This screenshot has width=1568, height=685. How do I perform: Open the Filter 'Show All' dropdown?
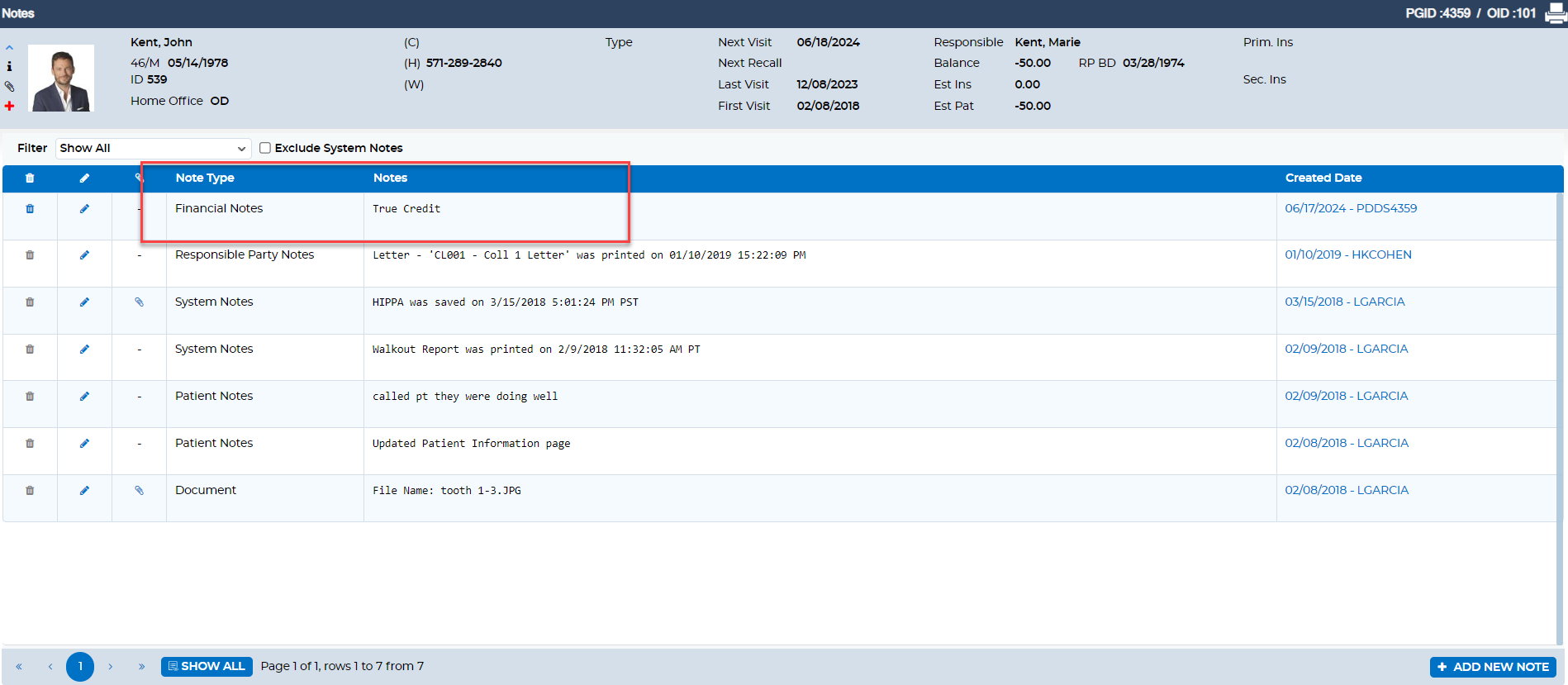[x=153, y=148]
